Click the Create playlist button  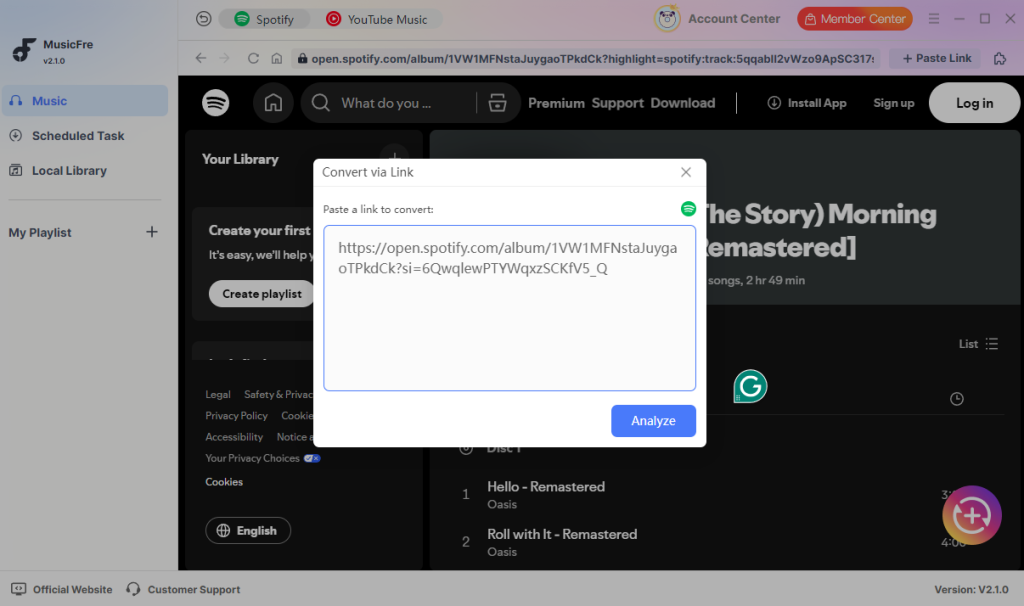(262, 294)
